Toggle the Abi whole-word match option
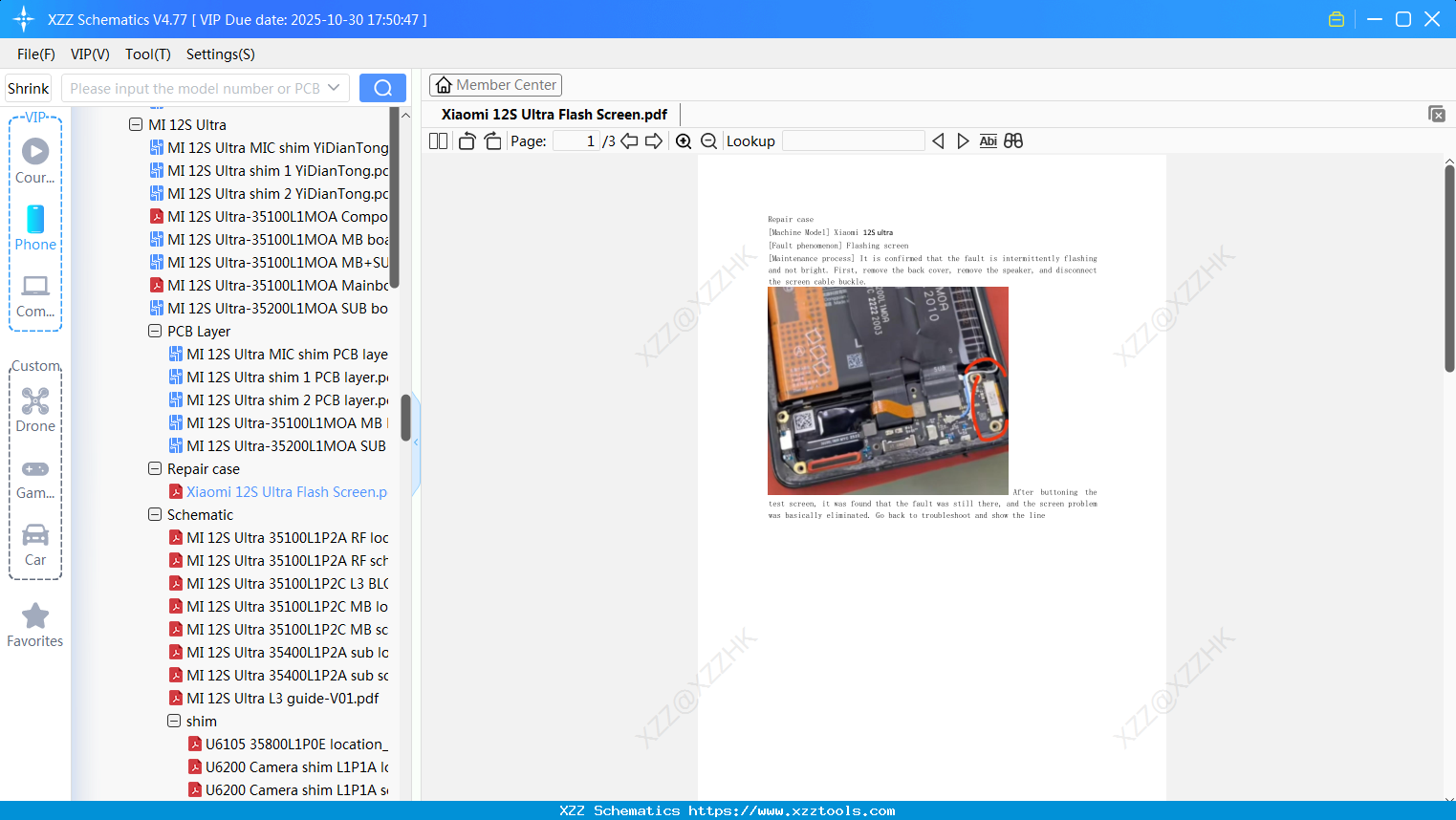 tap(989, 141)
